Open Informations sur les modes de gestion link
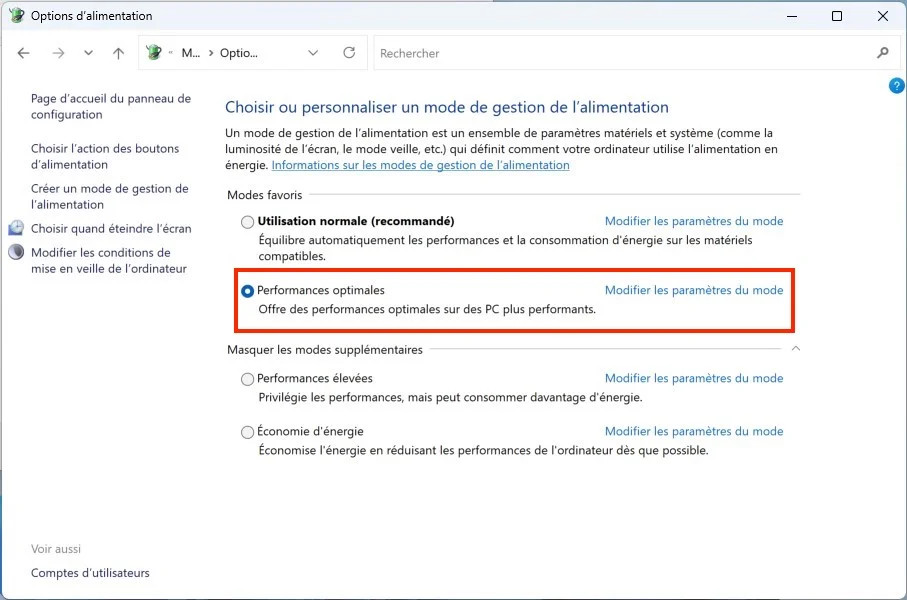Screen dimensions: 907x600 421,165
